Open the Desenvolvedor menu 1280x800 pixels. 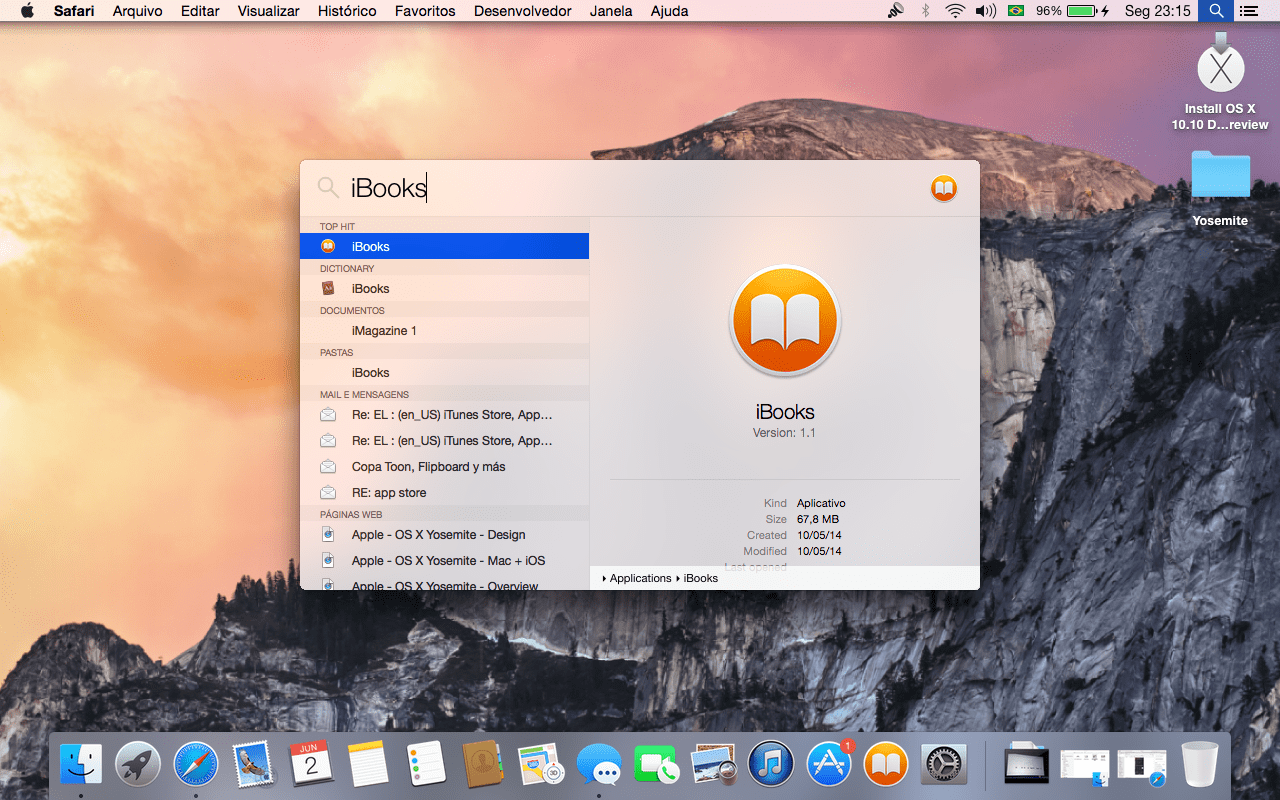tap(523, 11)
